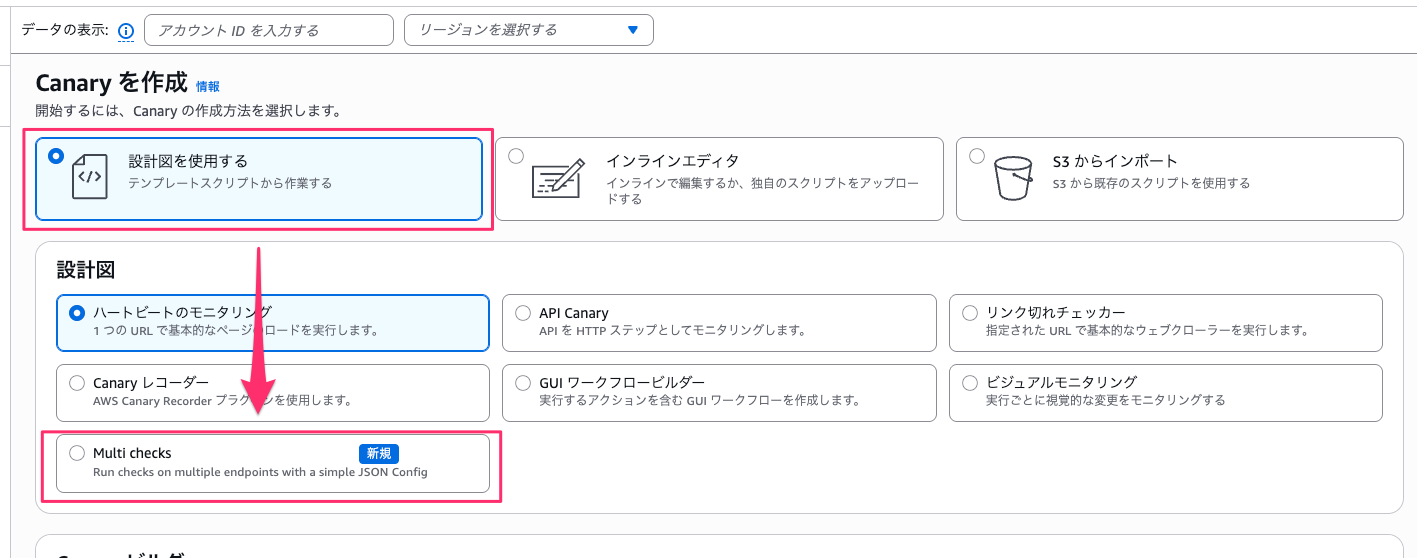1417x558 pixels.
Task: Select GUI ワークフロービルダー blueprint
Action: point(523,383)
